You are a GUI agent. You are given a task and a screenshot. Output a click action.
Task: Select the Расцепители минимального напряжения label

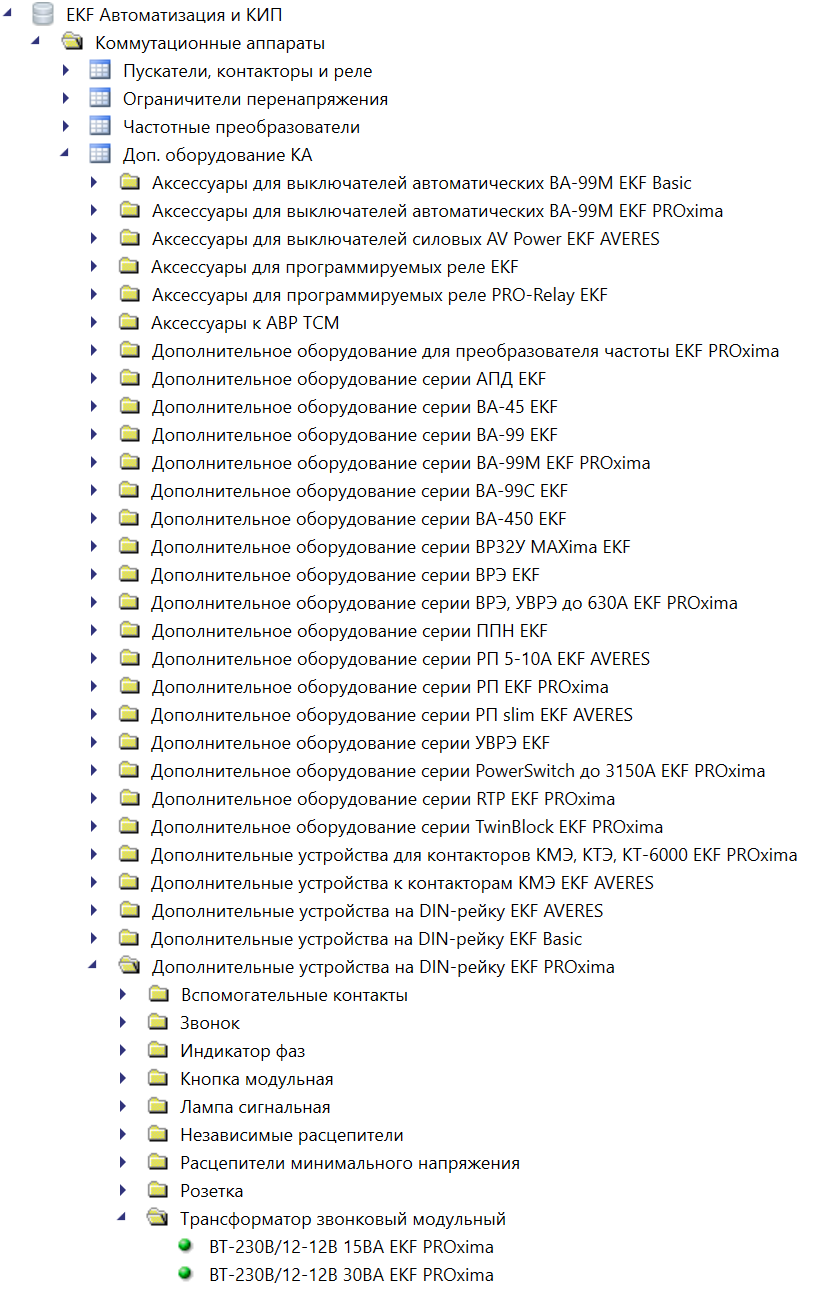pos(350,1163)
